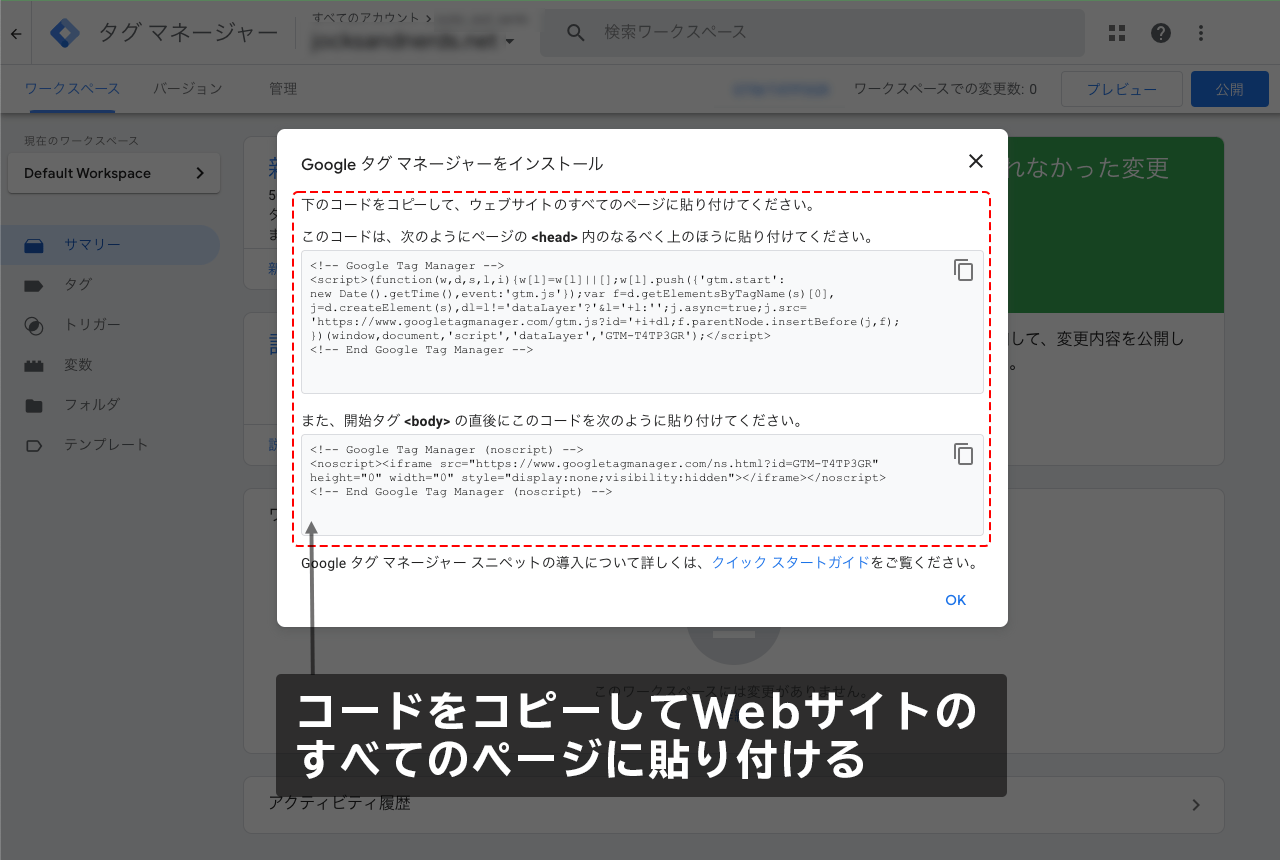
Task: Expand the アクティビティ履歴 section chevron
Action: point(1197,804)
